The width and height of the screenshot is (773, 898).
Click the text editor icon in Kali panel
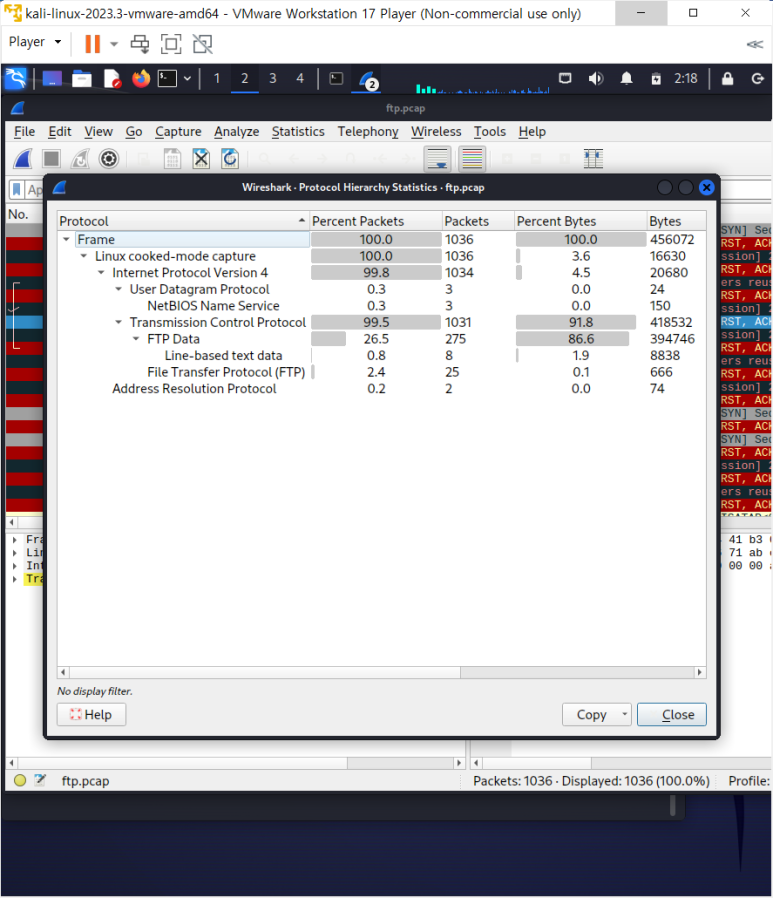(112, 78)
